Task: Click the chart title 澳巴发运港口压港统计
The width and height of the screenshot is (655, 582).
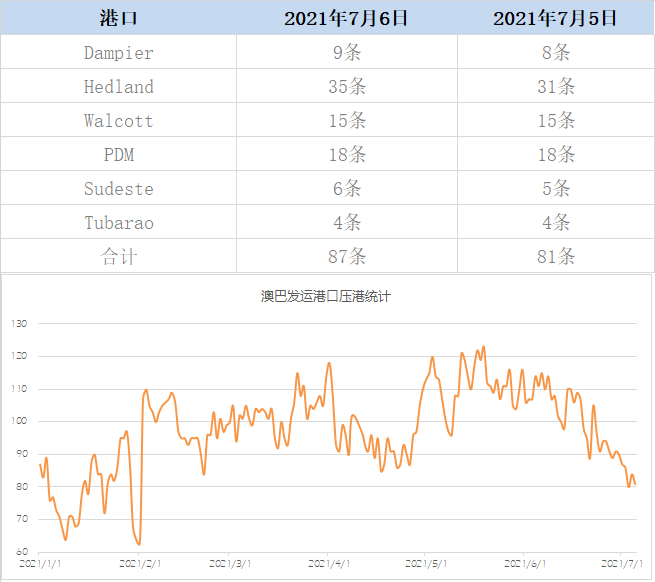Action: [x=326, y=296]
